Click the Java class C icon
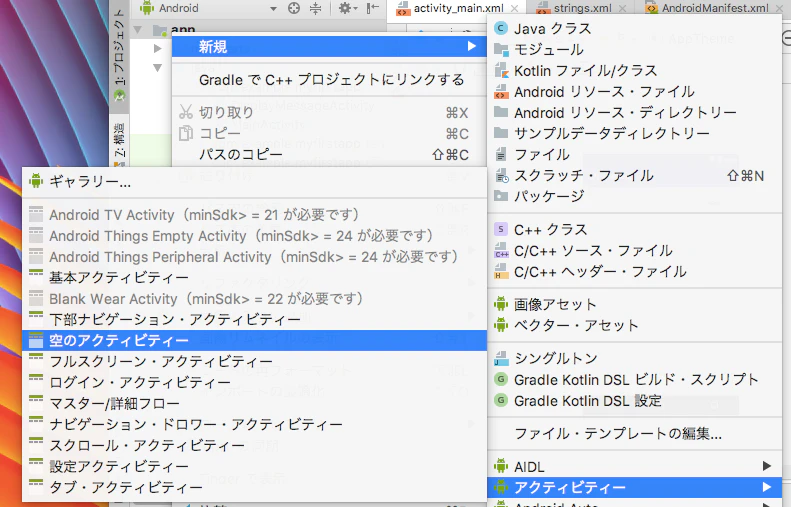The image size is (791, 507). pyautogui.click(x=500, y=28)
